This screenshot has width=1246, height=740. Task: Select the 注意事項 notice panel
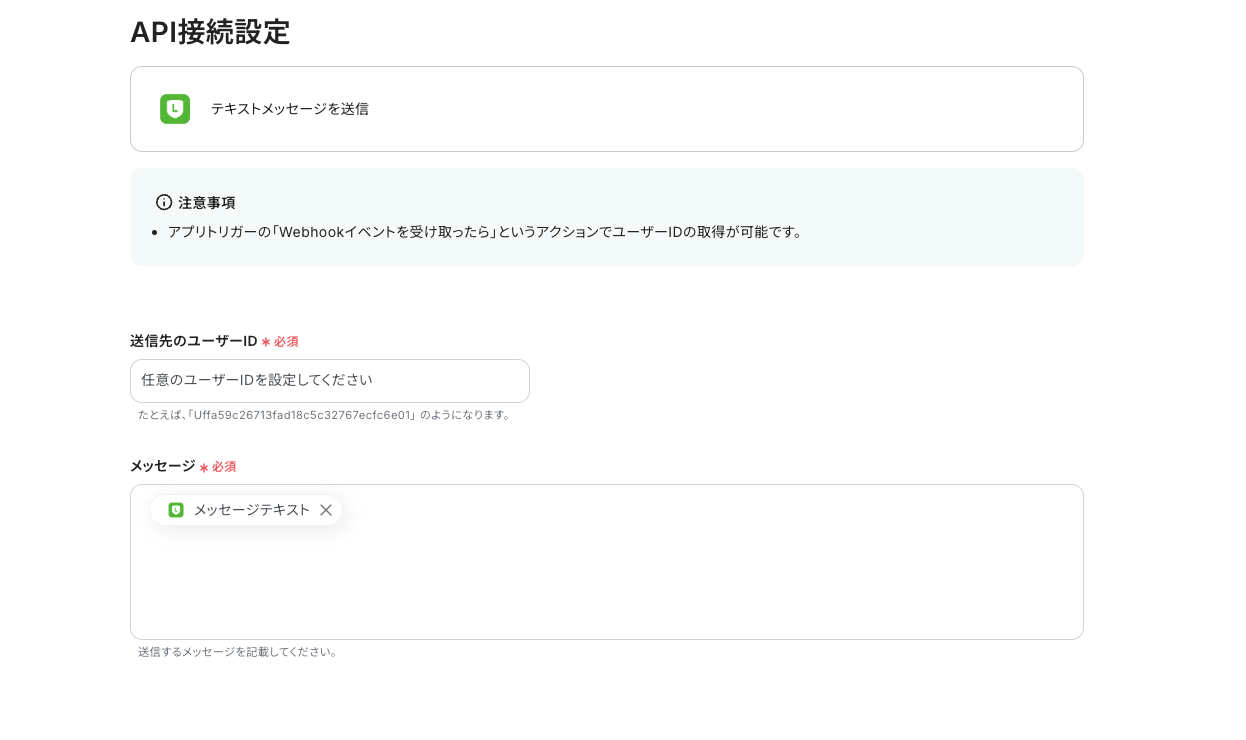607,216
